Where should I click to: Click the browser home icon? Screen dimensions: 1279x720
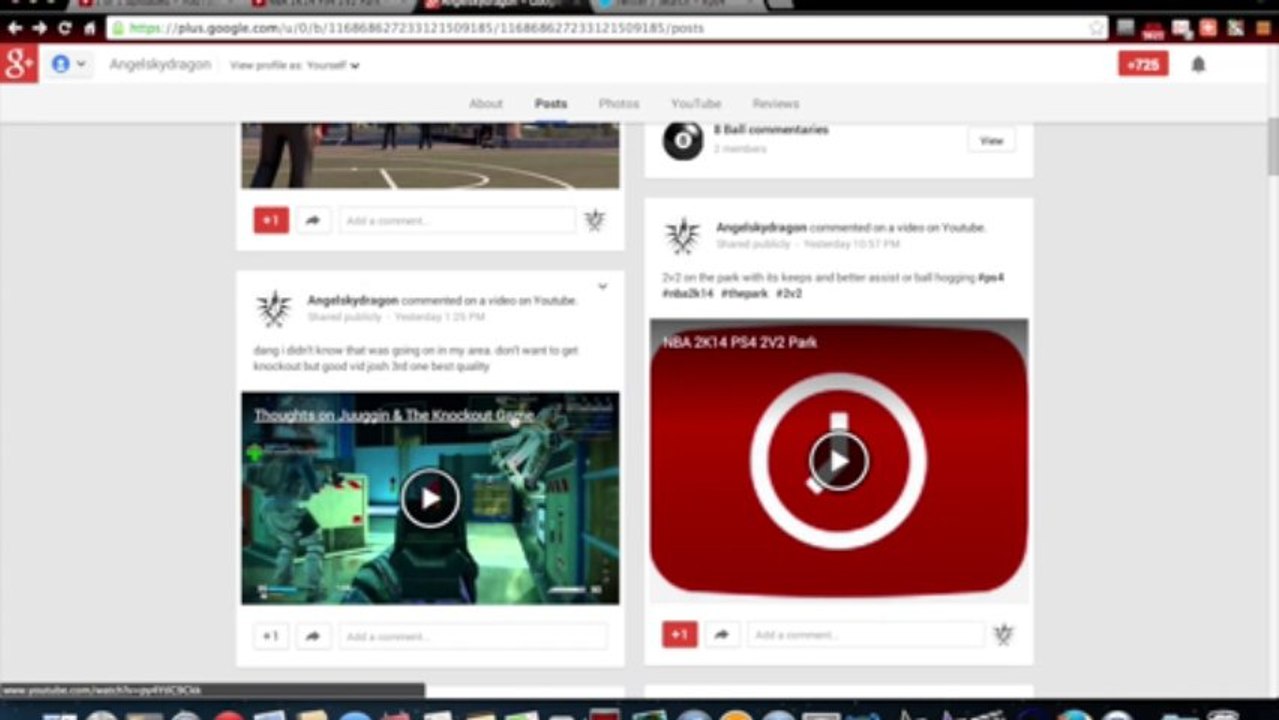(89, 28)
